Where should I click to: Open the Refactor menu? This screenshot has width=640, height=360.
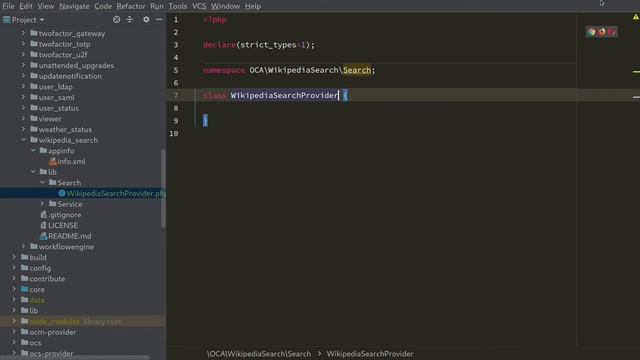131,6
